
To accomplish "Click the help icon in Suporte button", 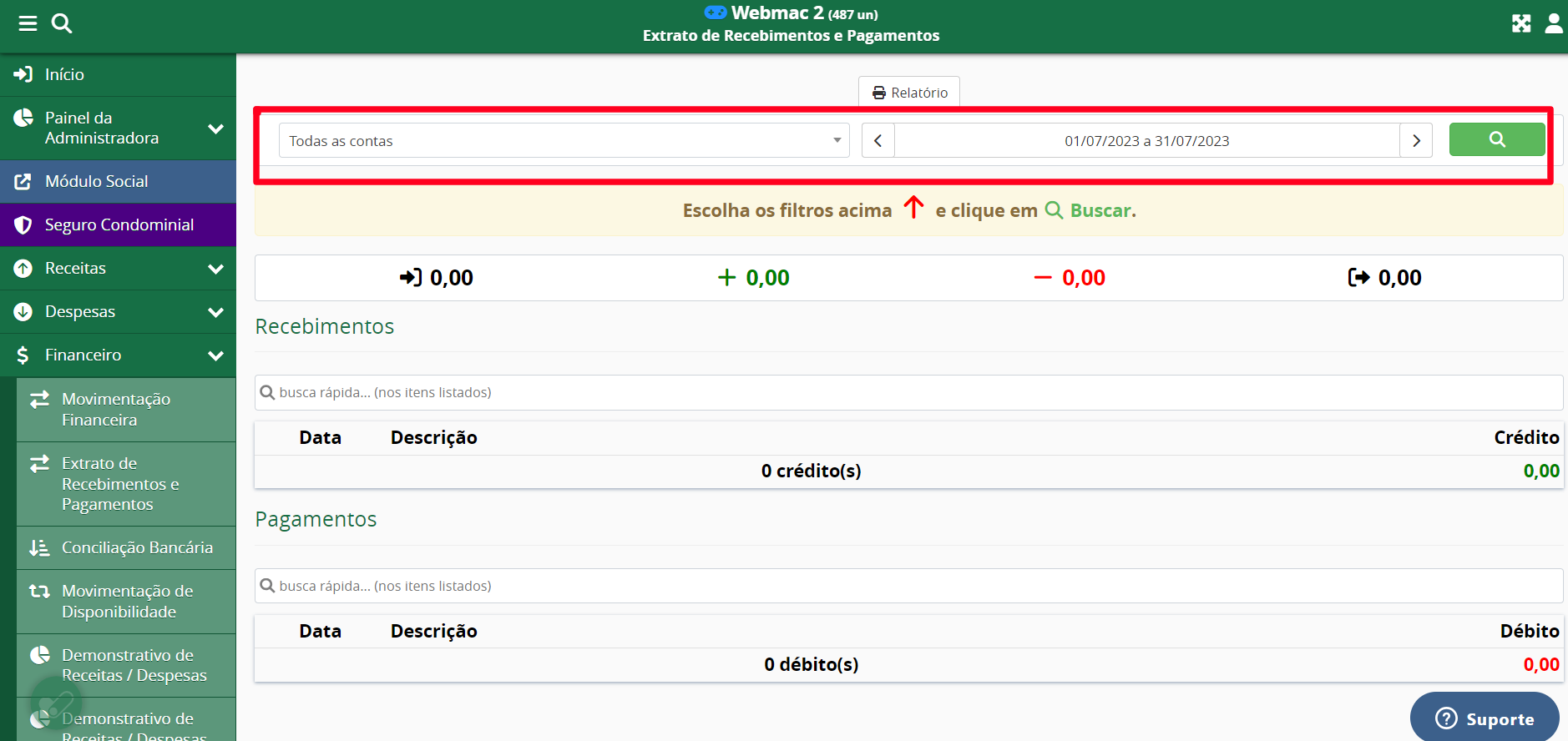I will tap(1446, 718).
